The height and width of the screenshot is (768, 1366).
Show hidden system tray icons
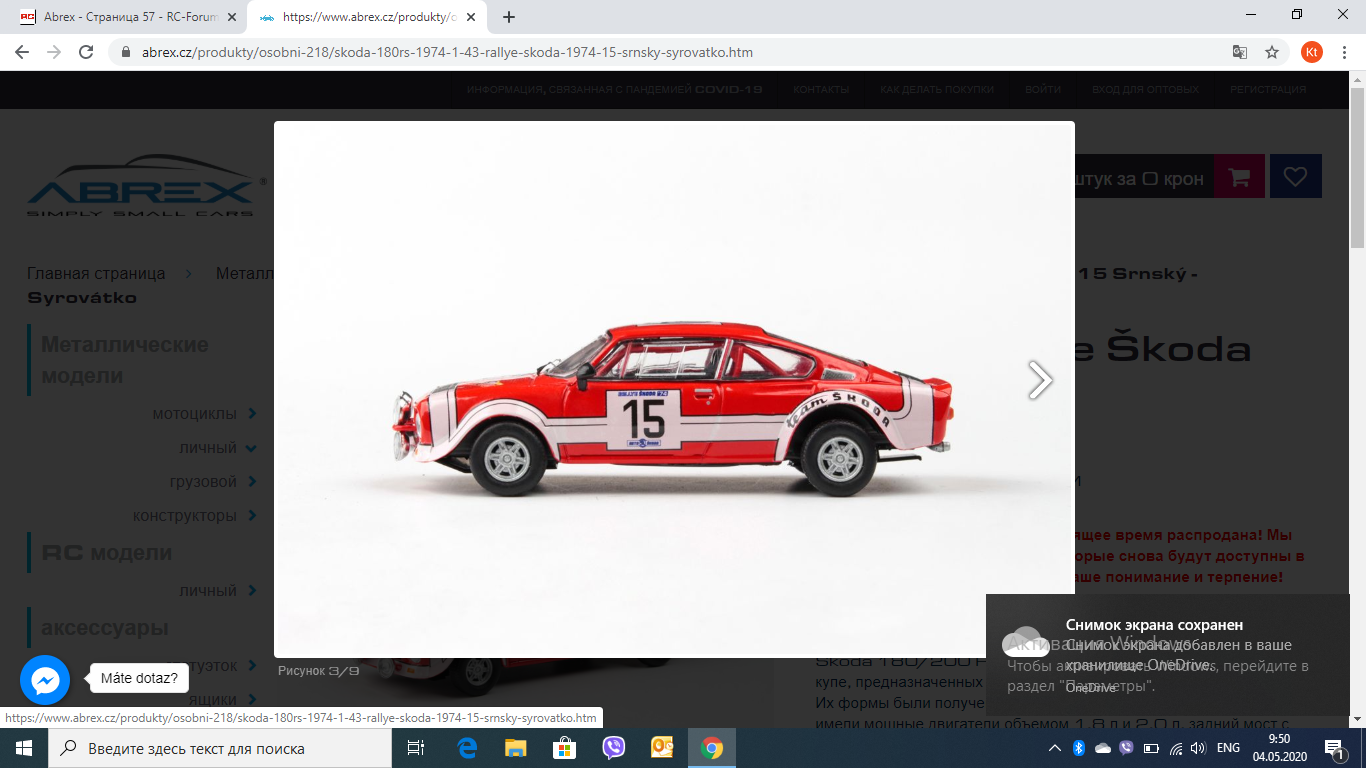click(x=1054, y=748)
